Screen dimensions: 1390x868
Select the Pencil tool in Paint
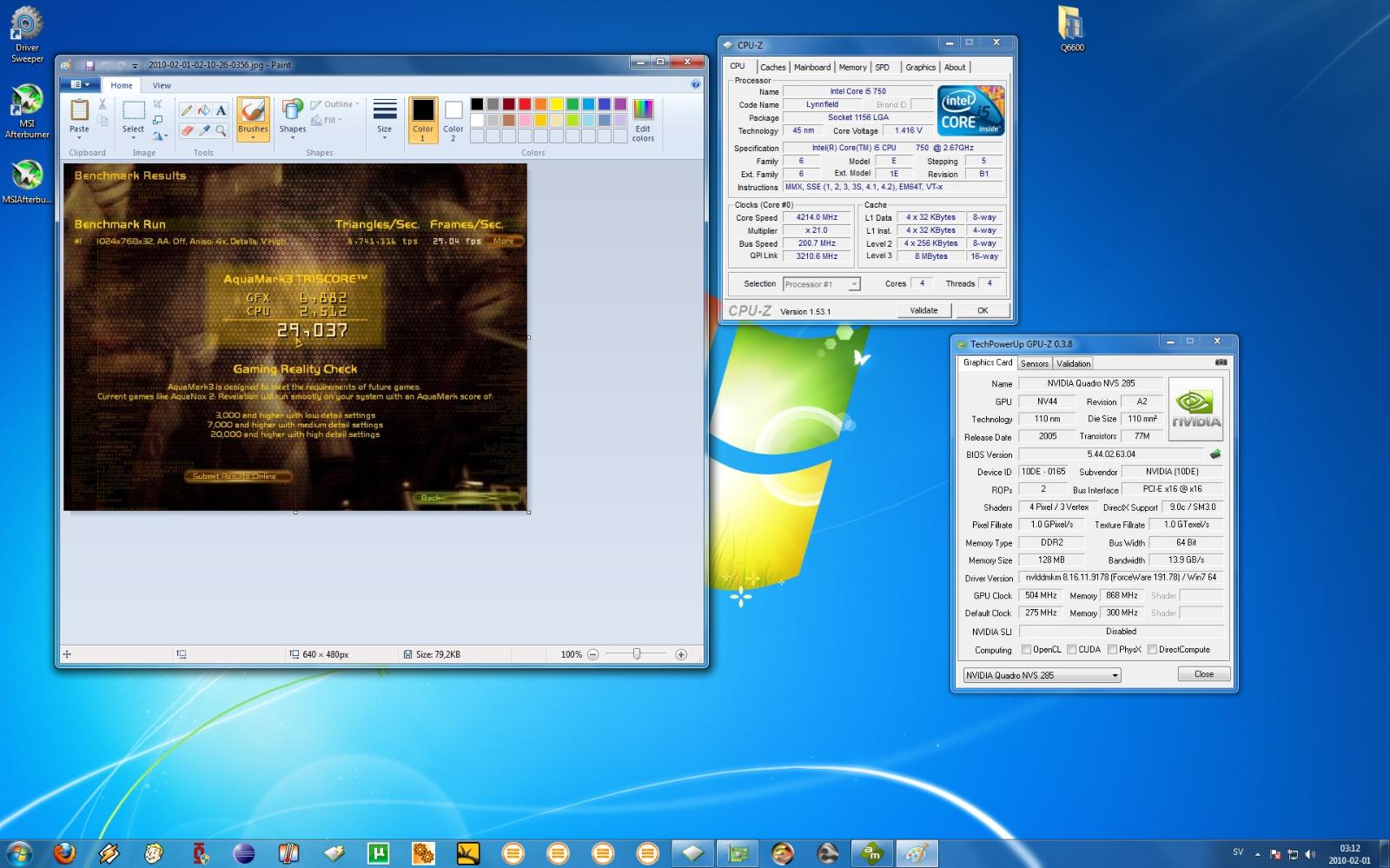coord(187,110)
